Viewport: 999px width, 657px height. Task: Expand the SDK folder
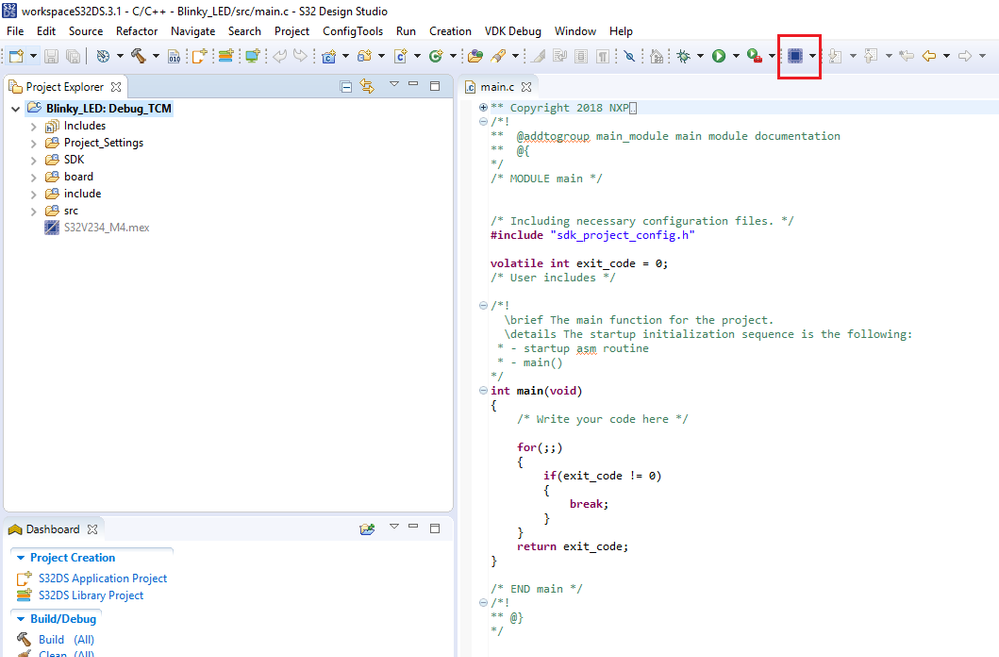(34, 161)
